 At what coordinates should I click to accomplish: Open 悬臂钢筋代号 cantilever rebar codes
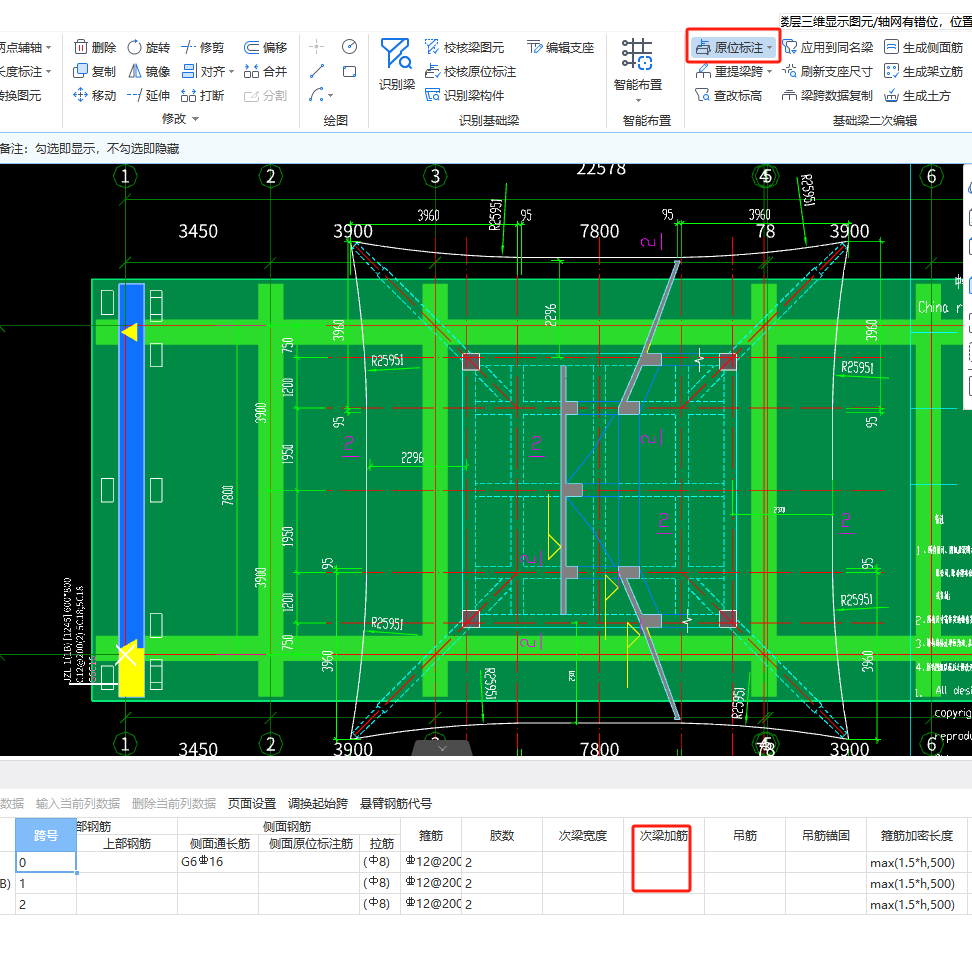click(396, 804)
